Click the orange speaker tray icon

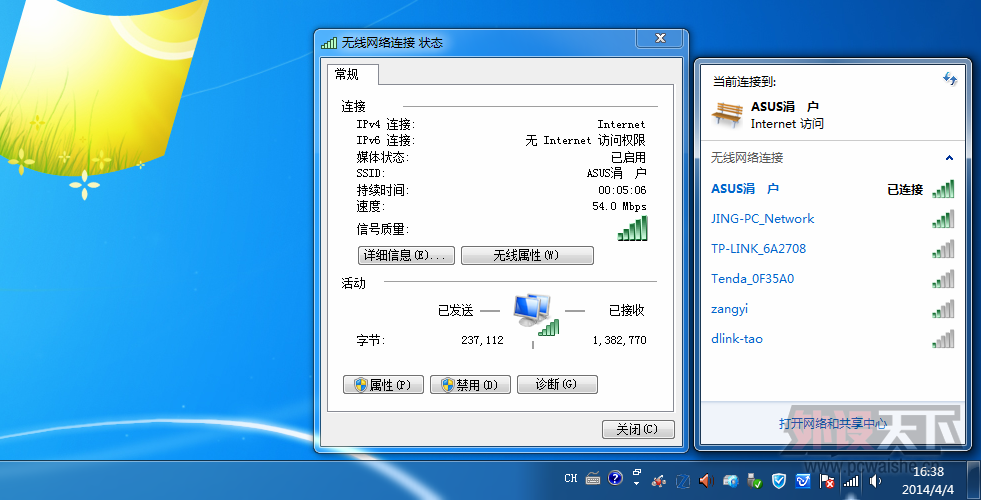click(706, 481)
